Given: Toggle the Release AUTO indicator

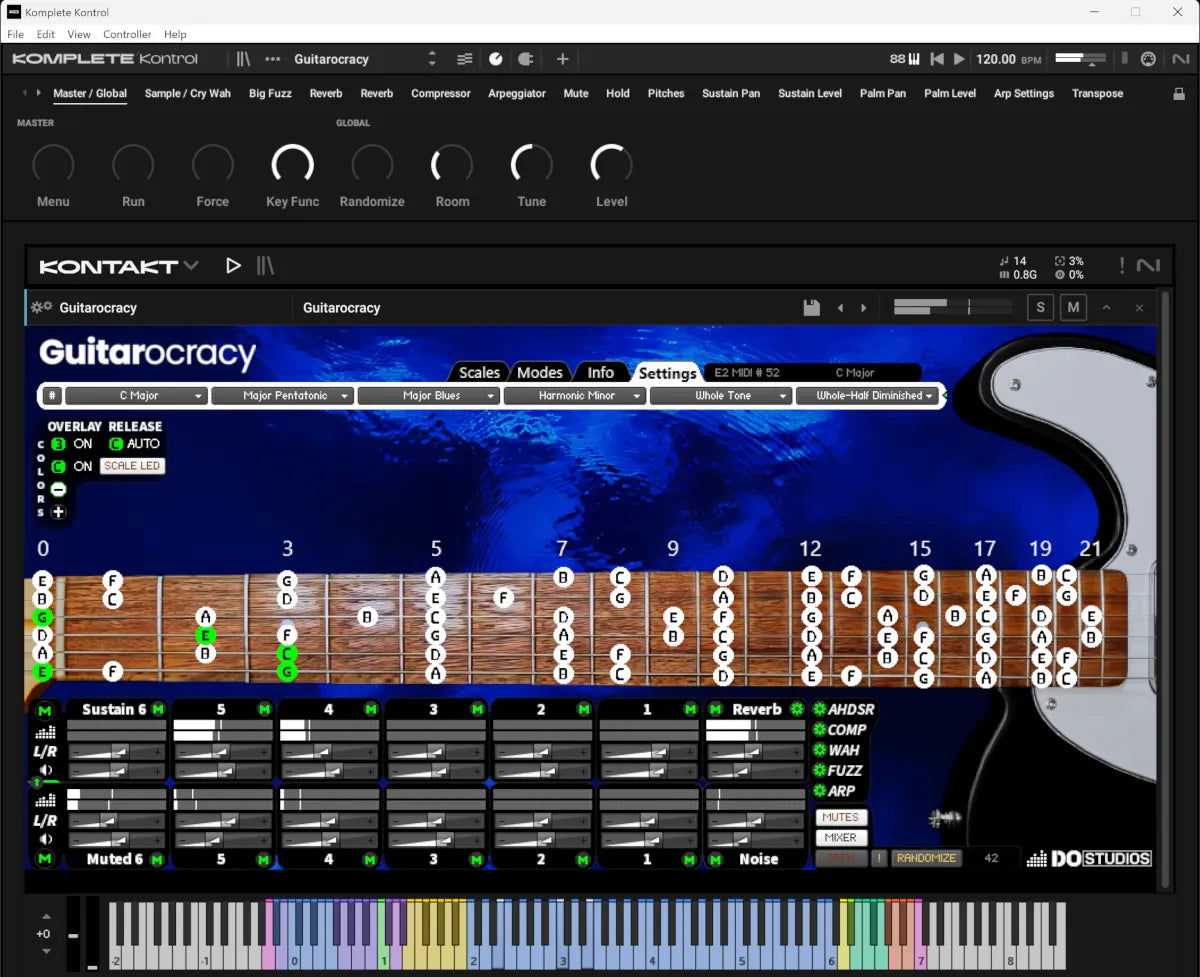Looking at the screenshot, I should 116,444.
